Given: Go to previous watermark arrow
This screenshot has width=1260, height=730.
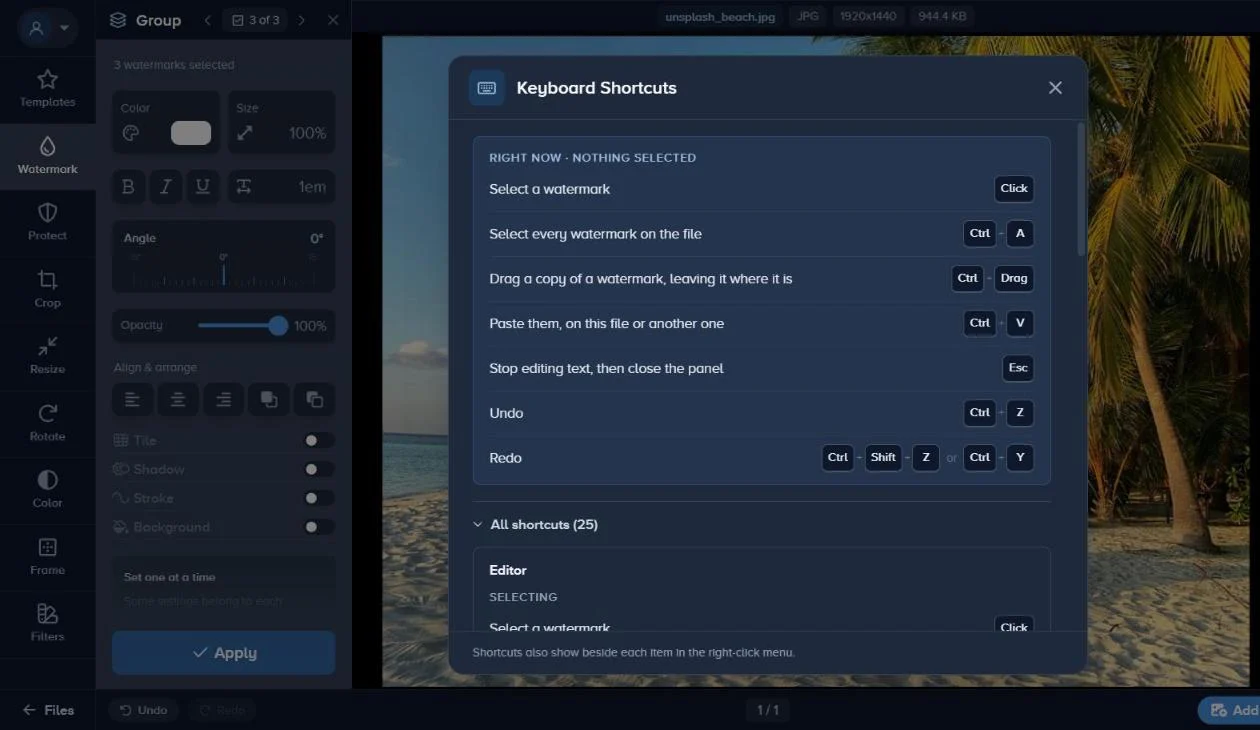Looking at the screenshot, I should tap(207, 20).
